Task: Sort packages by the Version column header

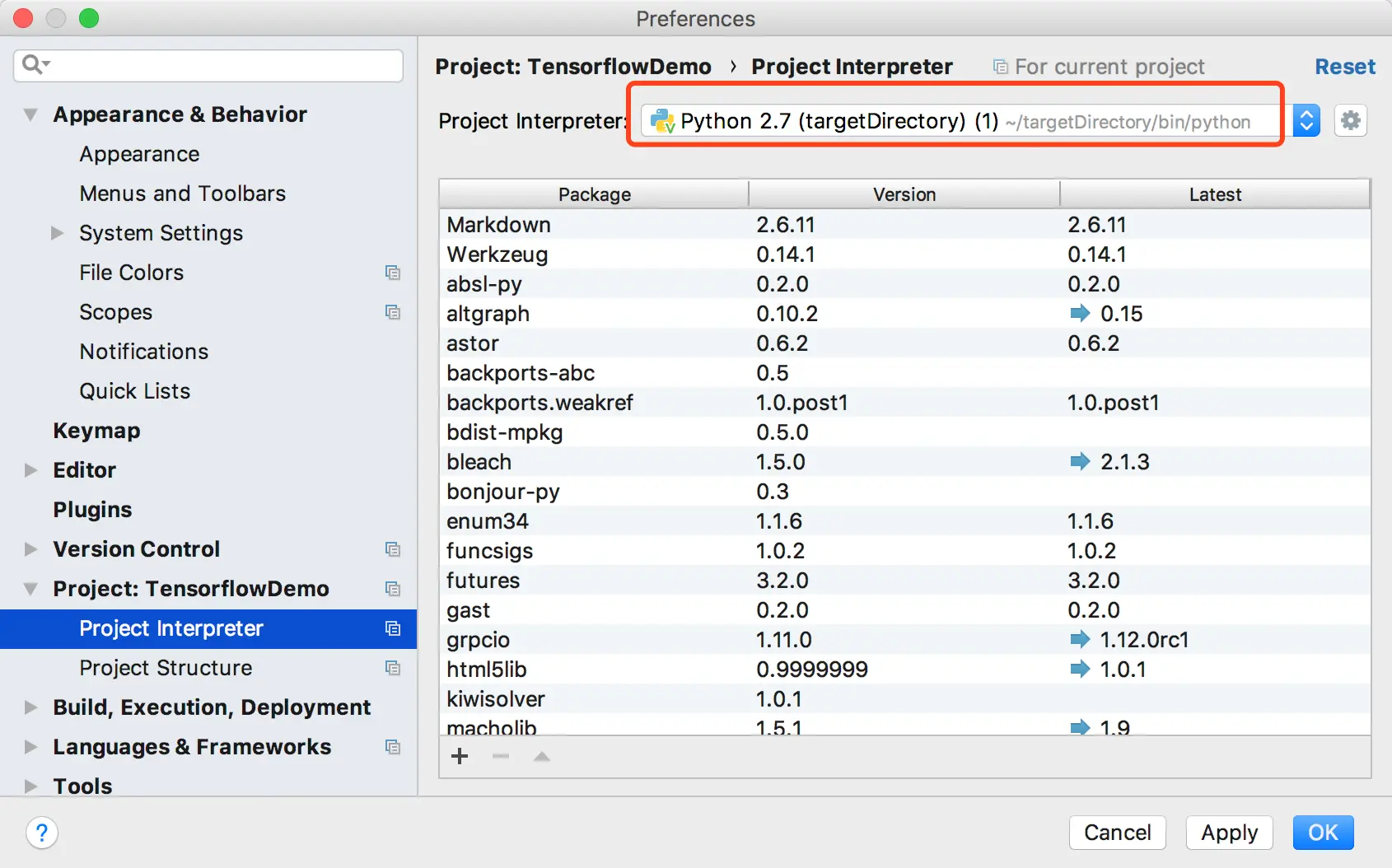Action: click(x=904, y=194)
